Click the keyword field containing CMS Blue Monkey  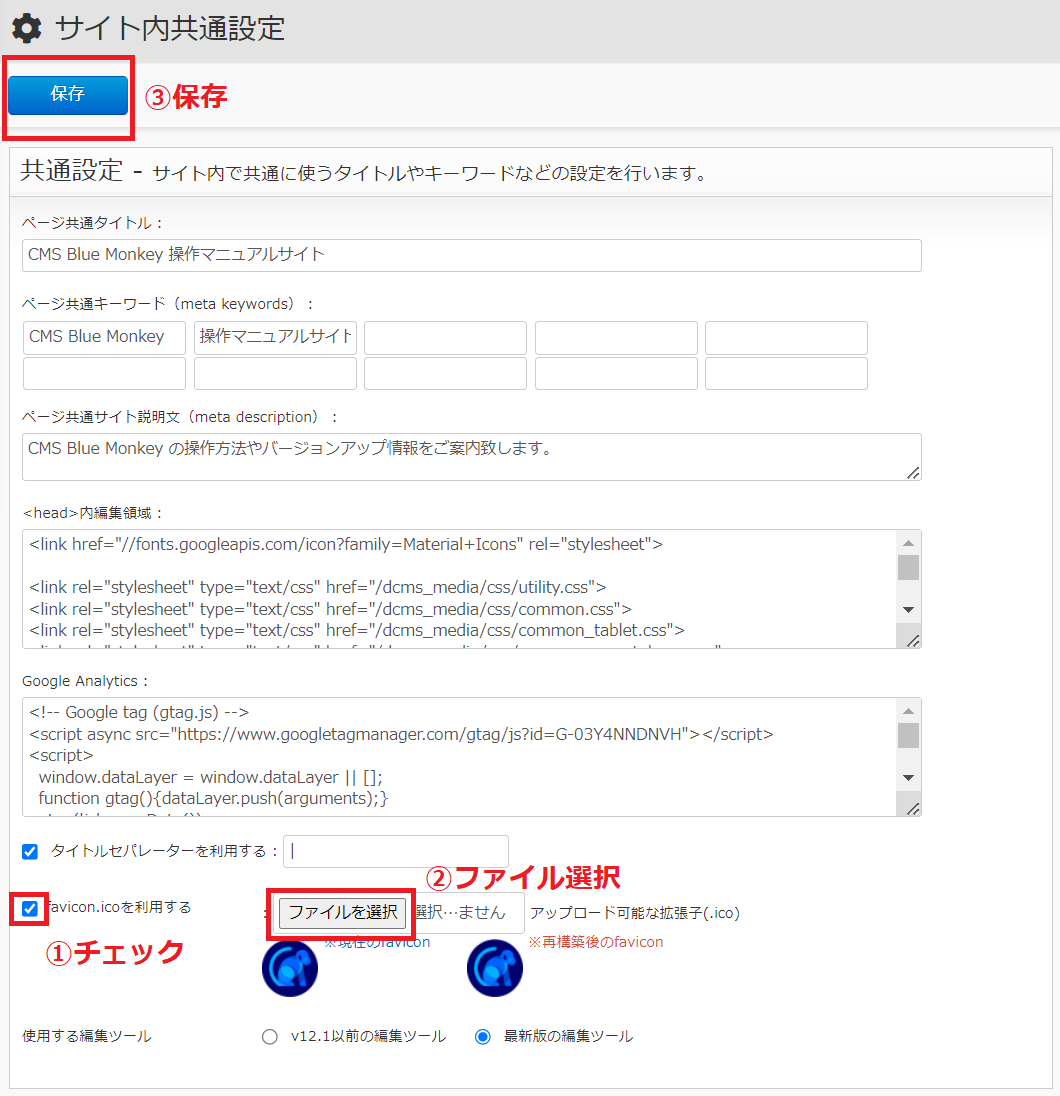(x=104, y=338)
